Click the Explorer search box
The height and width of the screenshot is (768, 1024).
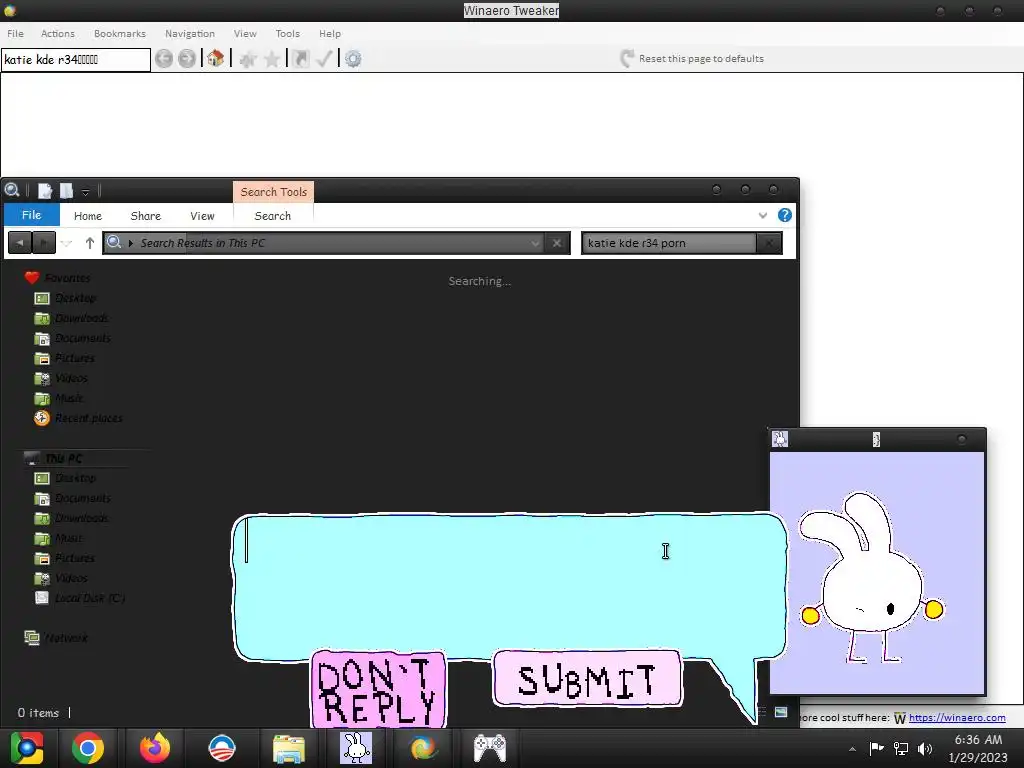669,243
